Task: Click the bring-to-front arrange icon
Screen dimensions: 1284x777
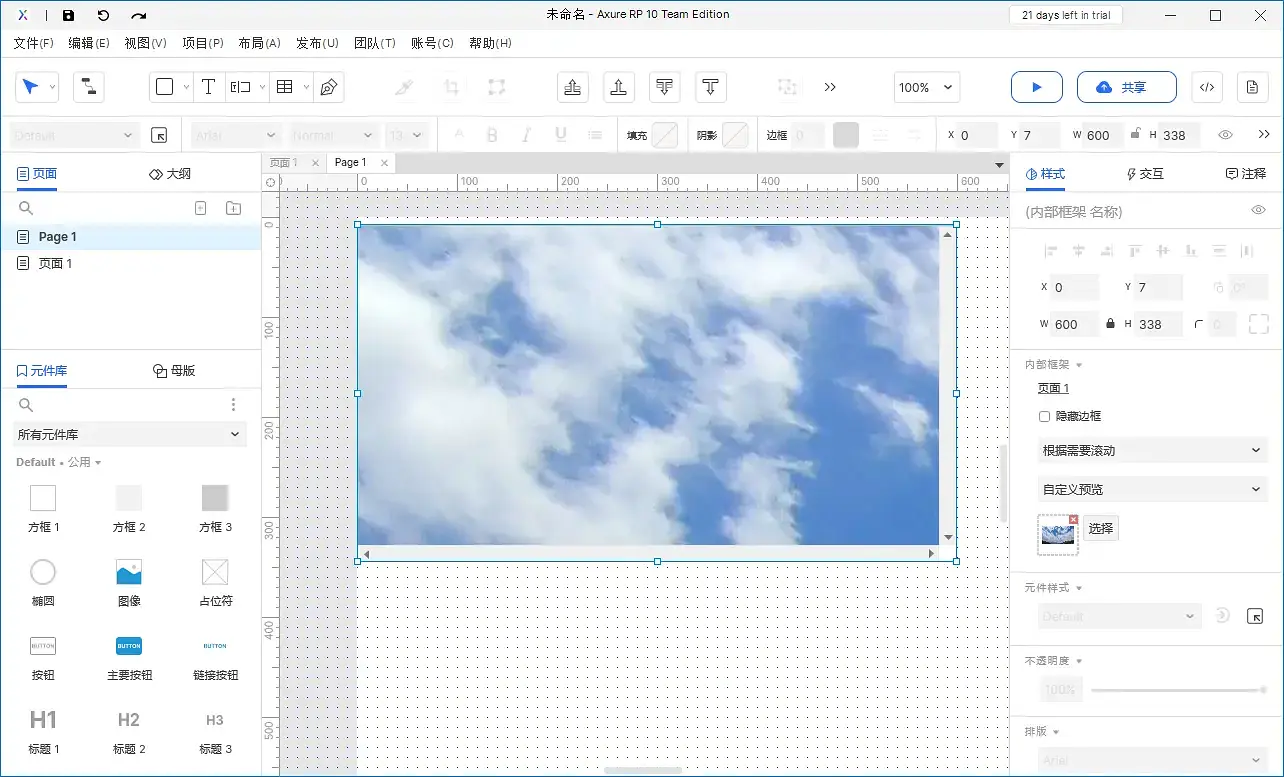Action: (x=572, y=87)
